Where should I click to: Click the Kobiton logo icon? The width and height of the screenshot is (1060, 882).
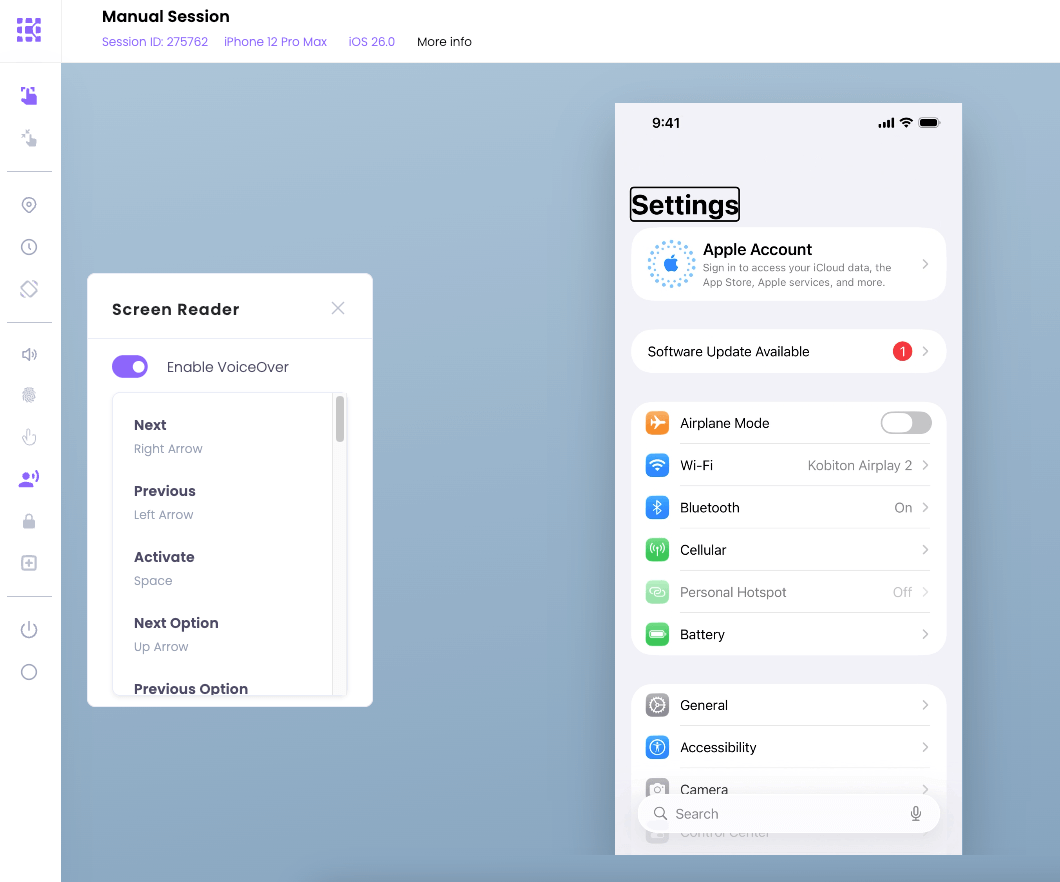coord(29,30)
